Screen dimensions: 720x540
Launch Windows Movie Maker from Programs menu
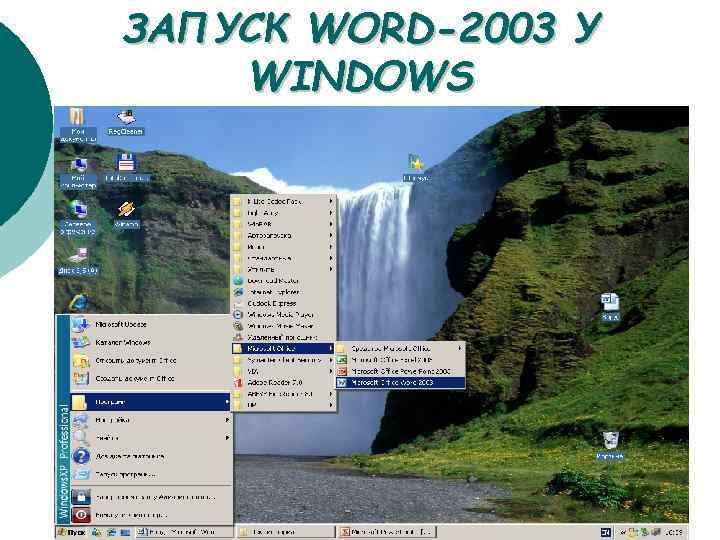pos(283,326)
